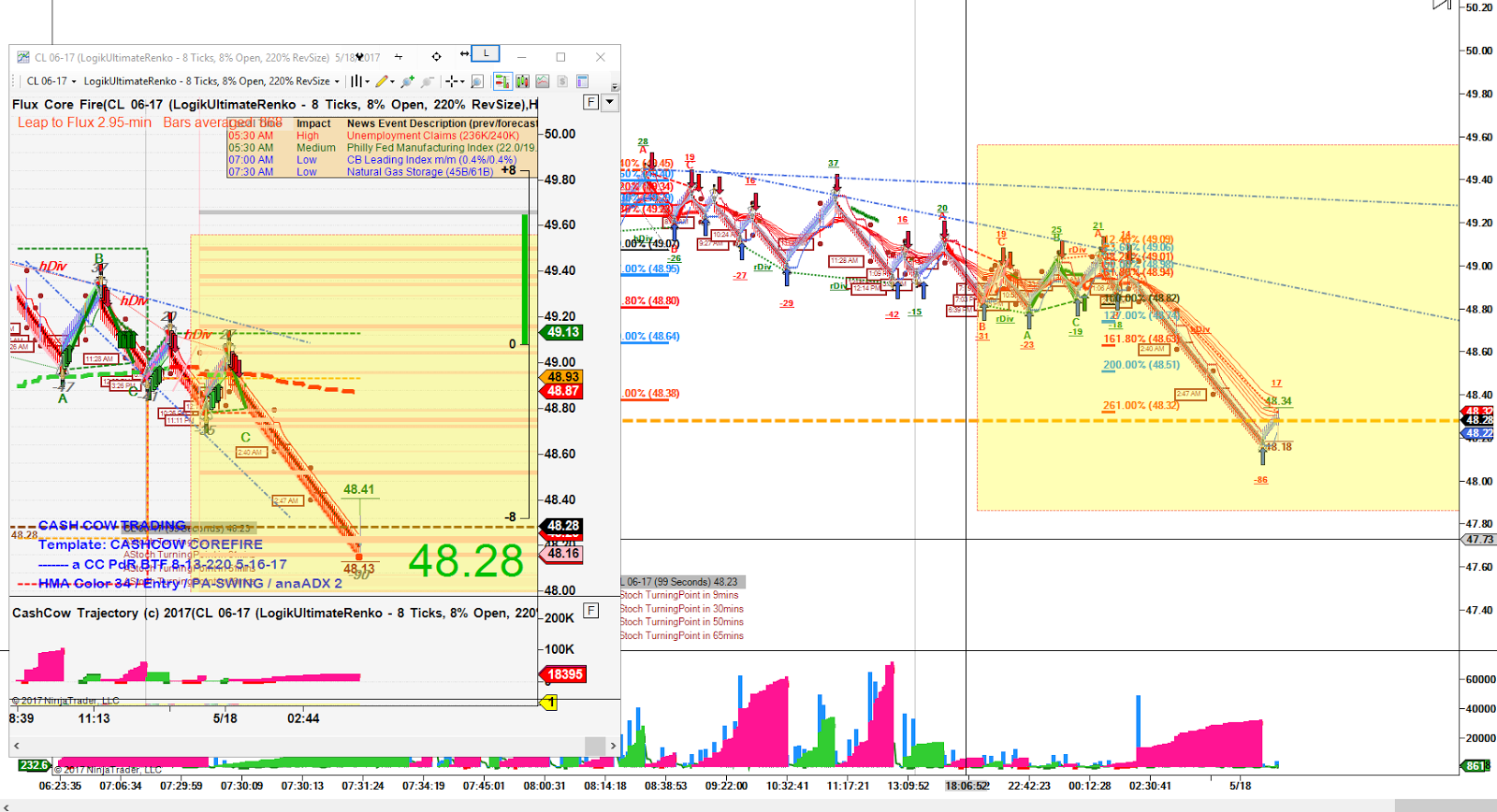Open the crosshair cursor mode dropdown
The width and height of the screenshot is (1497, 812).
455,81
